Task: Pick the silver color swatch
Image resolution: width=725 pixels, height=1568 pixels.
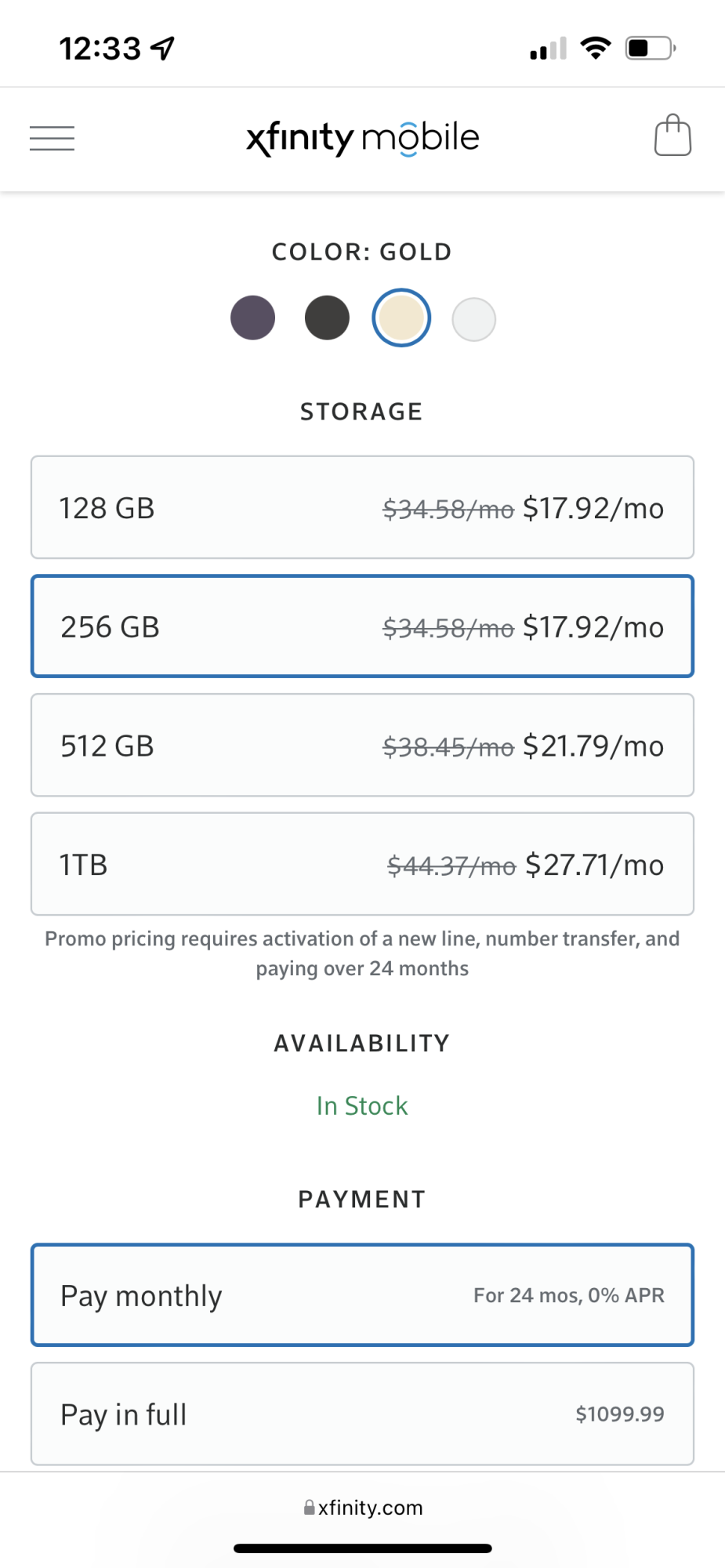Action: coord(474,319)
